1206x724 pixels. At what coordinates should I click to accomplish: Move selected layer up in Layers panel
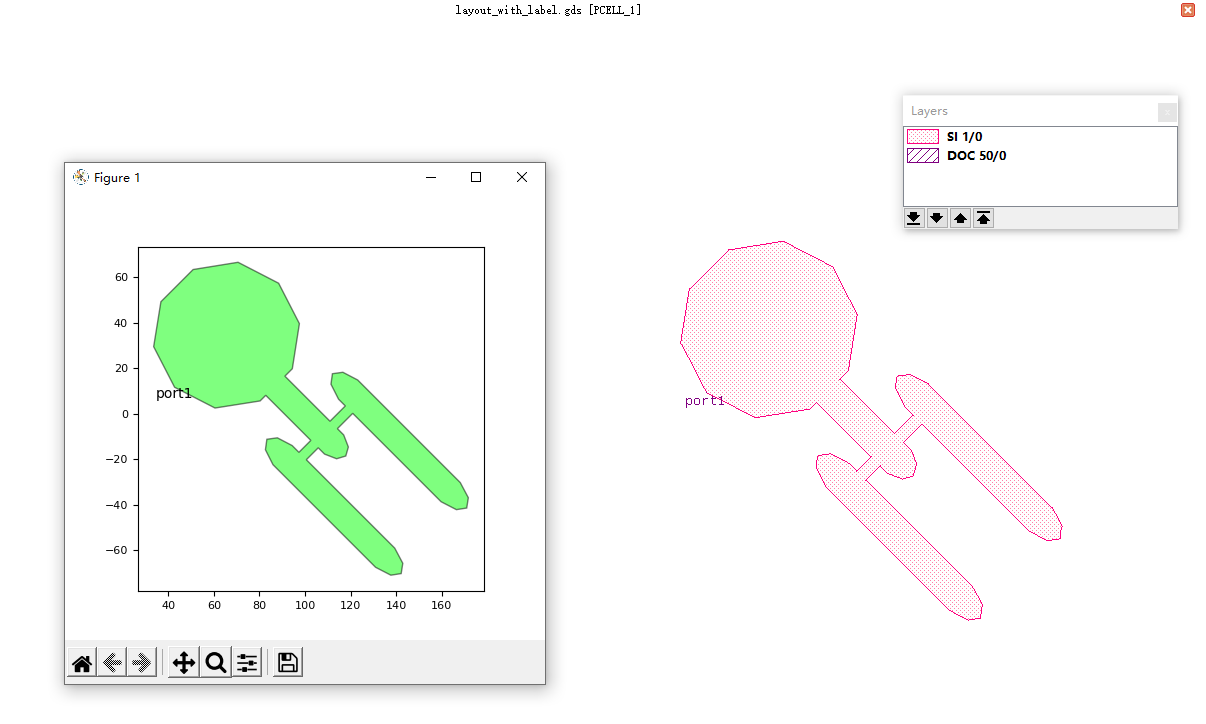click(x=960, y=218)
